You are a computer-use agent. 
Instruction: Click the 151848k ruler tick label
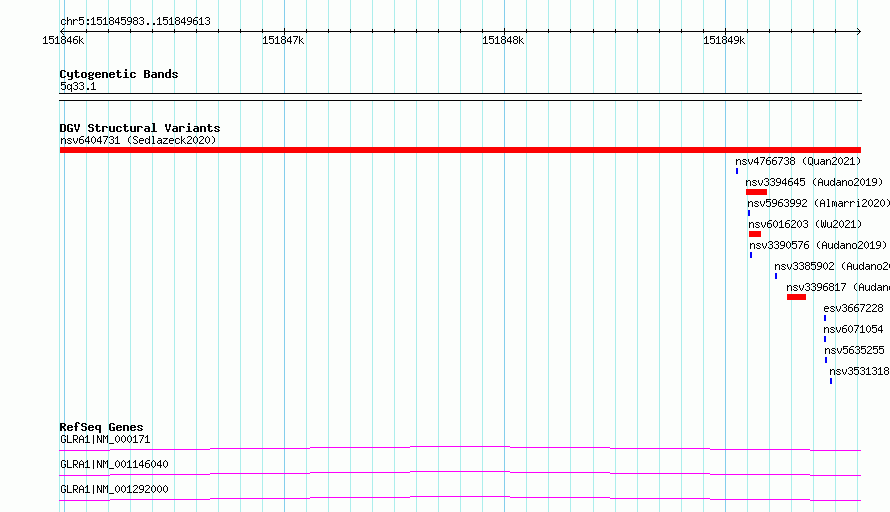(503, 40)
